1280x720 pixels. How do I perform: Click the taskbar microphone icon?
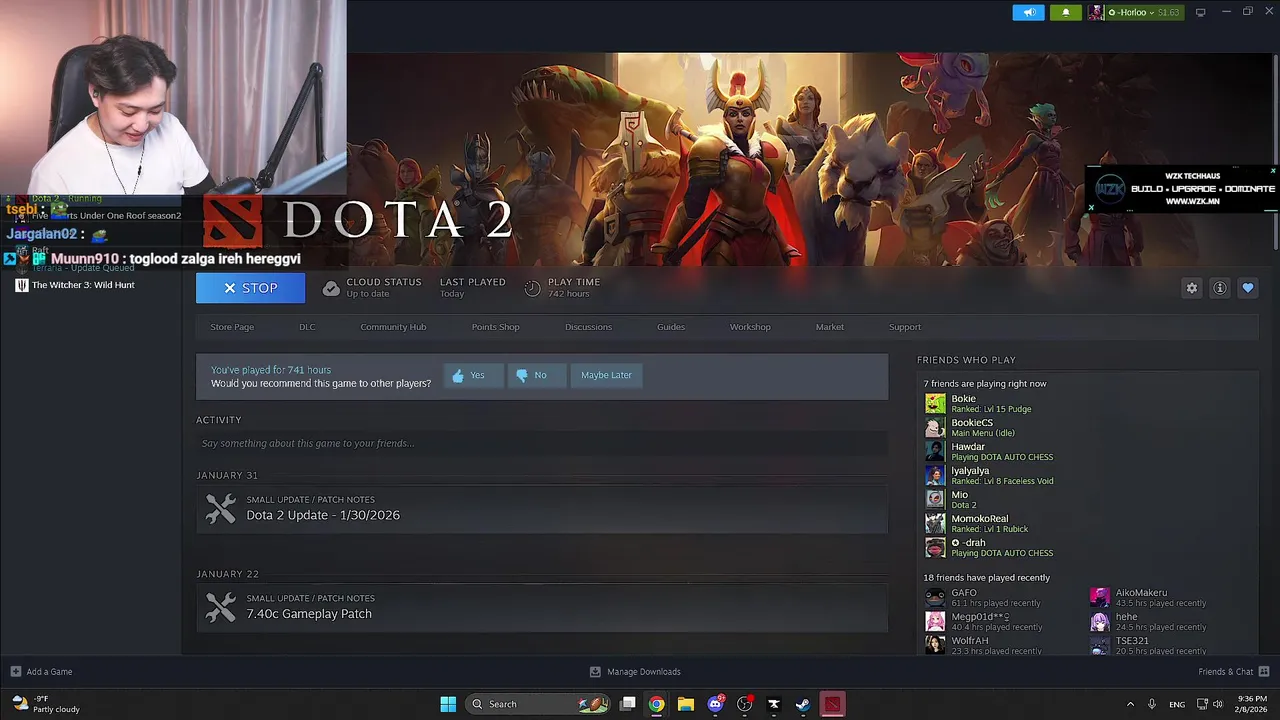tap(1152, 704)
